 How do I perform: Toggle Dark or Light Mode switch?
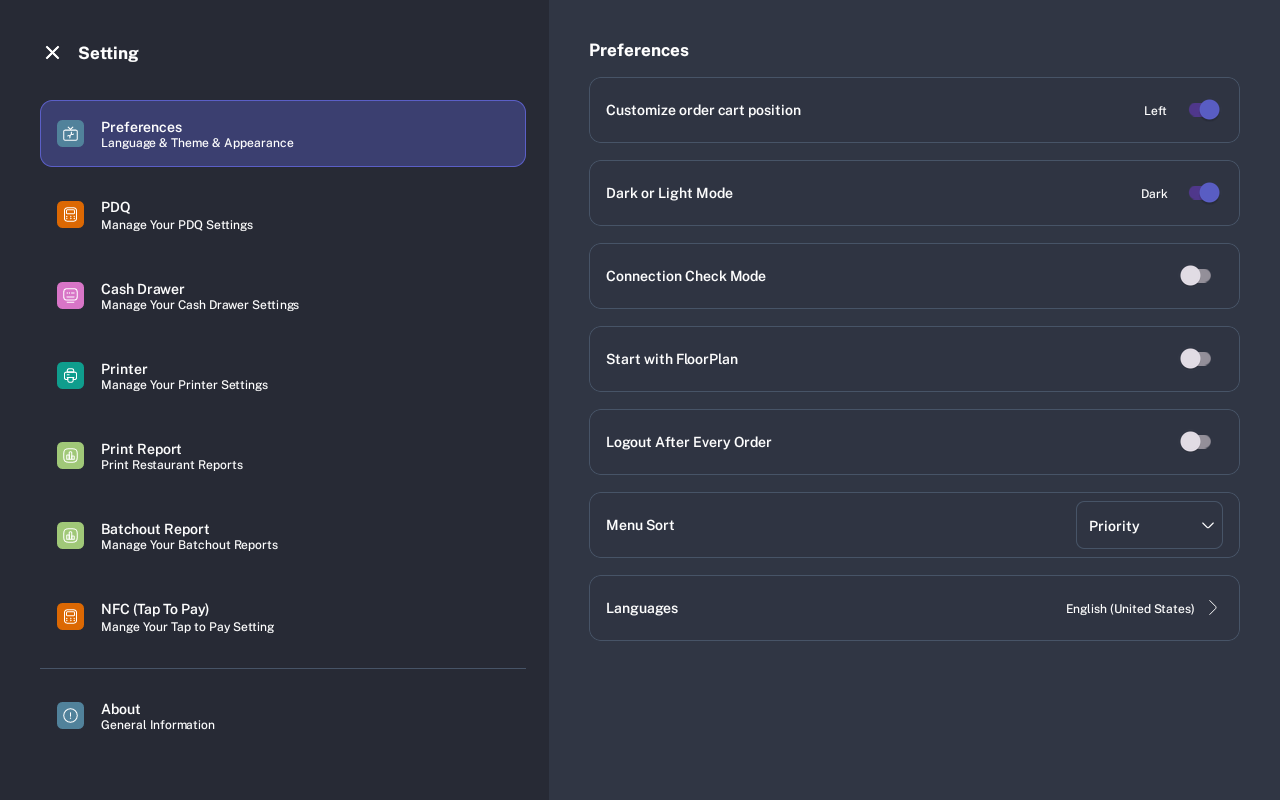point(1204,193)
